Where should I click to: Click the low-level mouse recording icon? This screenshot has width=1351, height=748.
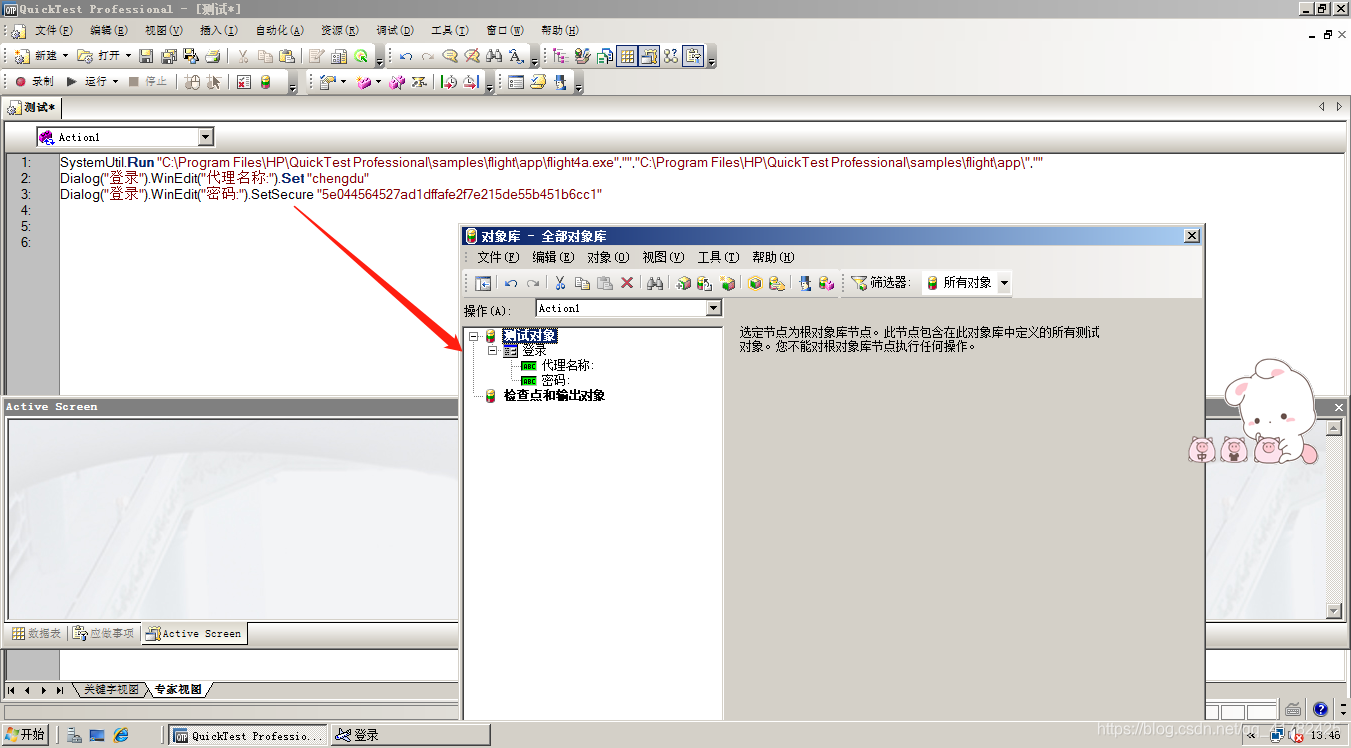tap(192, 81)
